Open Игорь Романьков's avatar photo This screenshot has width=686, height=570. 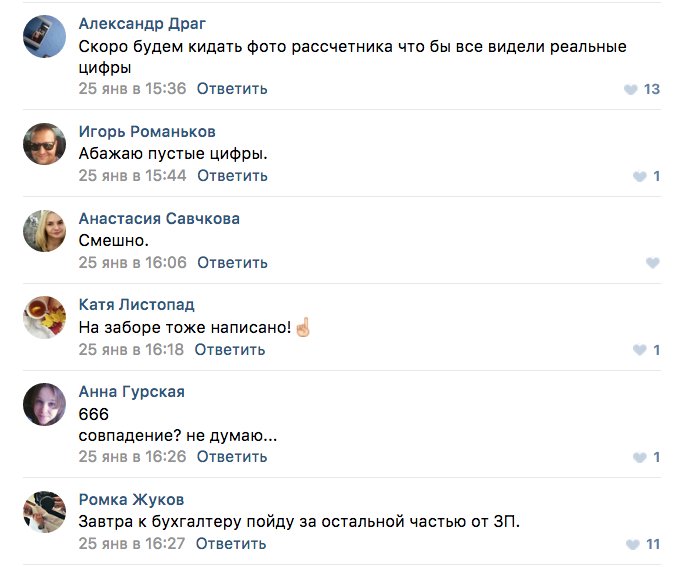click(44, 144)
